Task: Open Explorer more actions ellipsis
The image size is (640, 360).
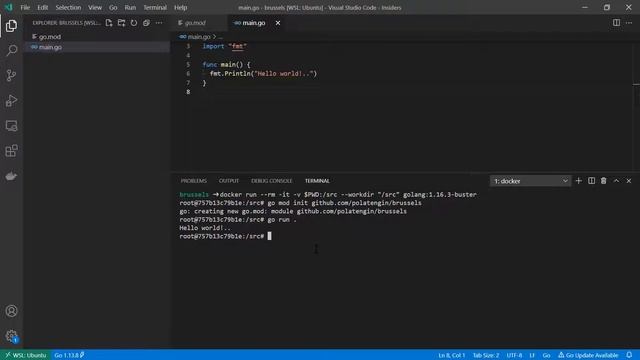Action: click(x=159, y=23)
